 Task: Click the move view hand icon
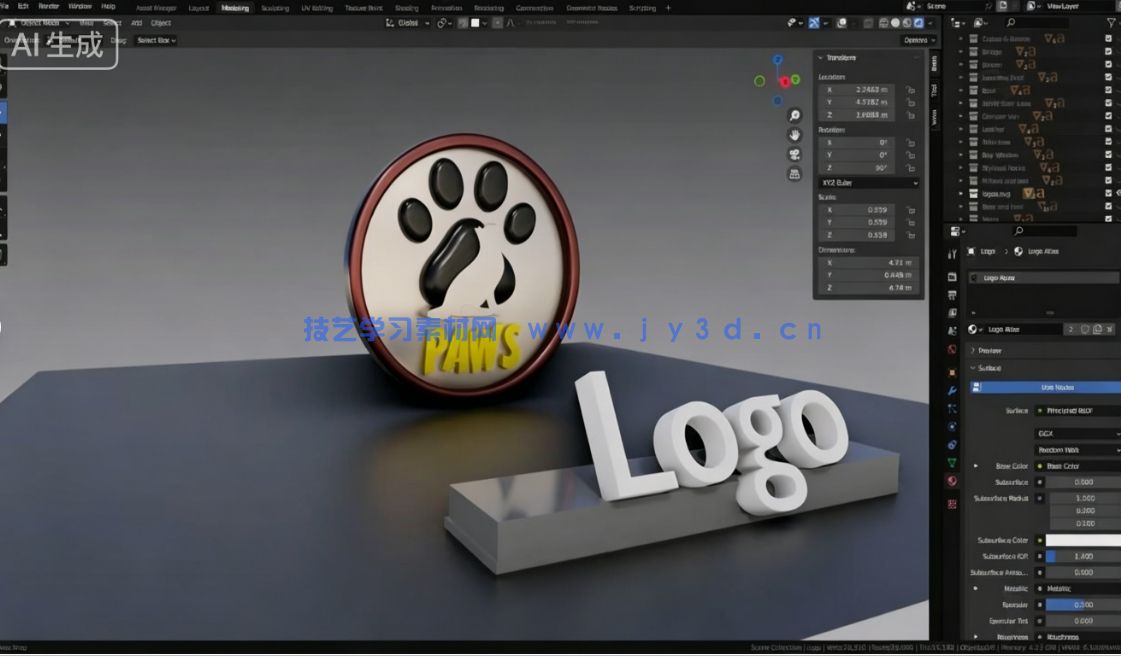tap(794, 136)
